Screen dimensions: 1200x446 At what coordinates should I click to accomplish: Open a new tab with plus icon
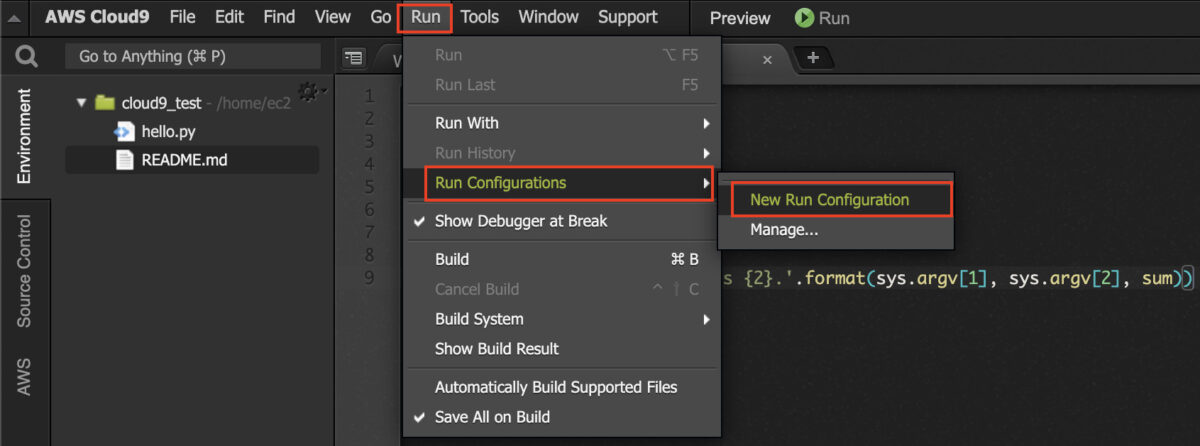coord(813,58)
